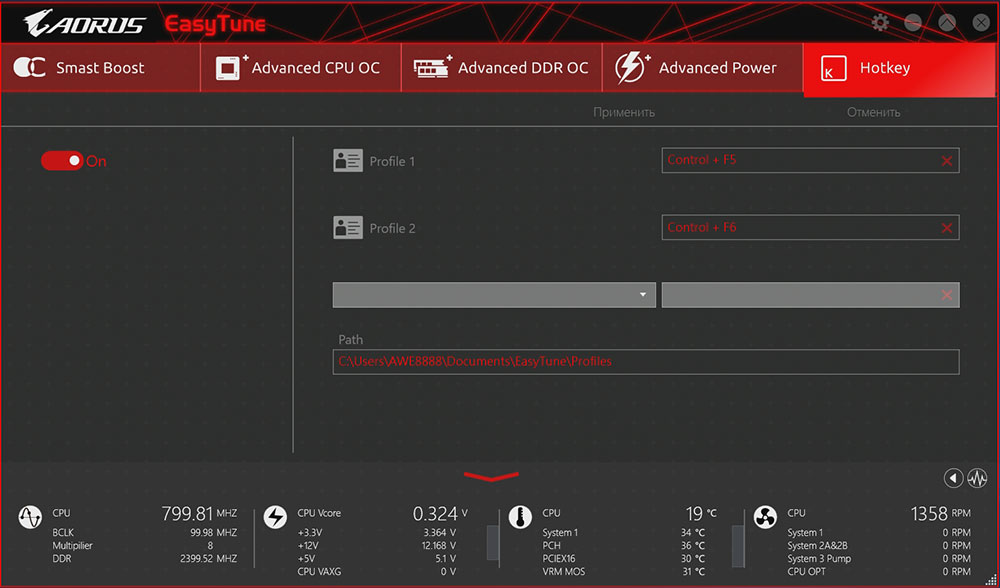Click the CPU Vcore lightning bolt icon
This screenshot has width=1000, height=588.
(x=276, y=517)
